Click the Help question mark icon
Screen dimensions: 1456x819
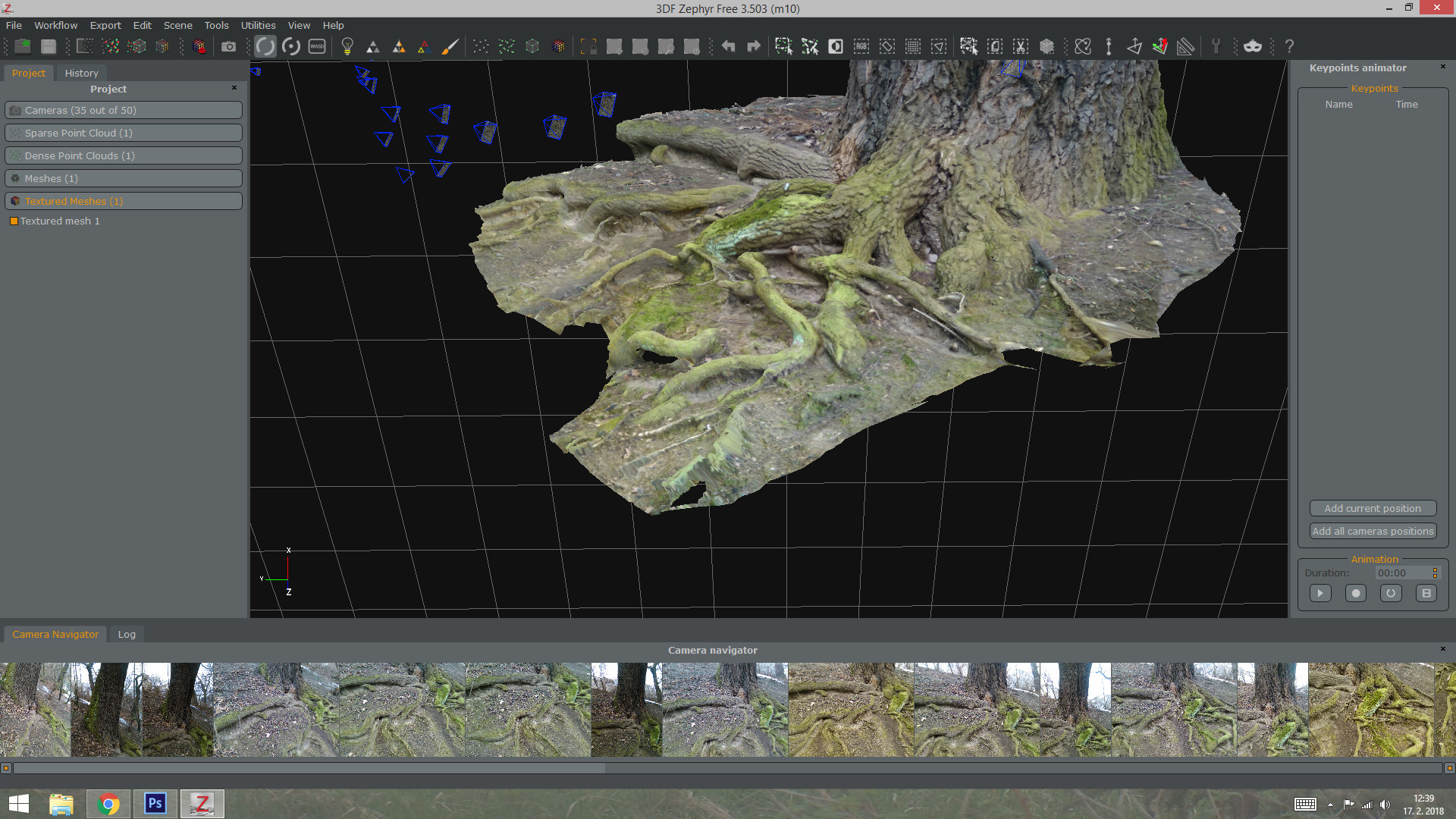(x=1289, y=46)
